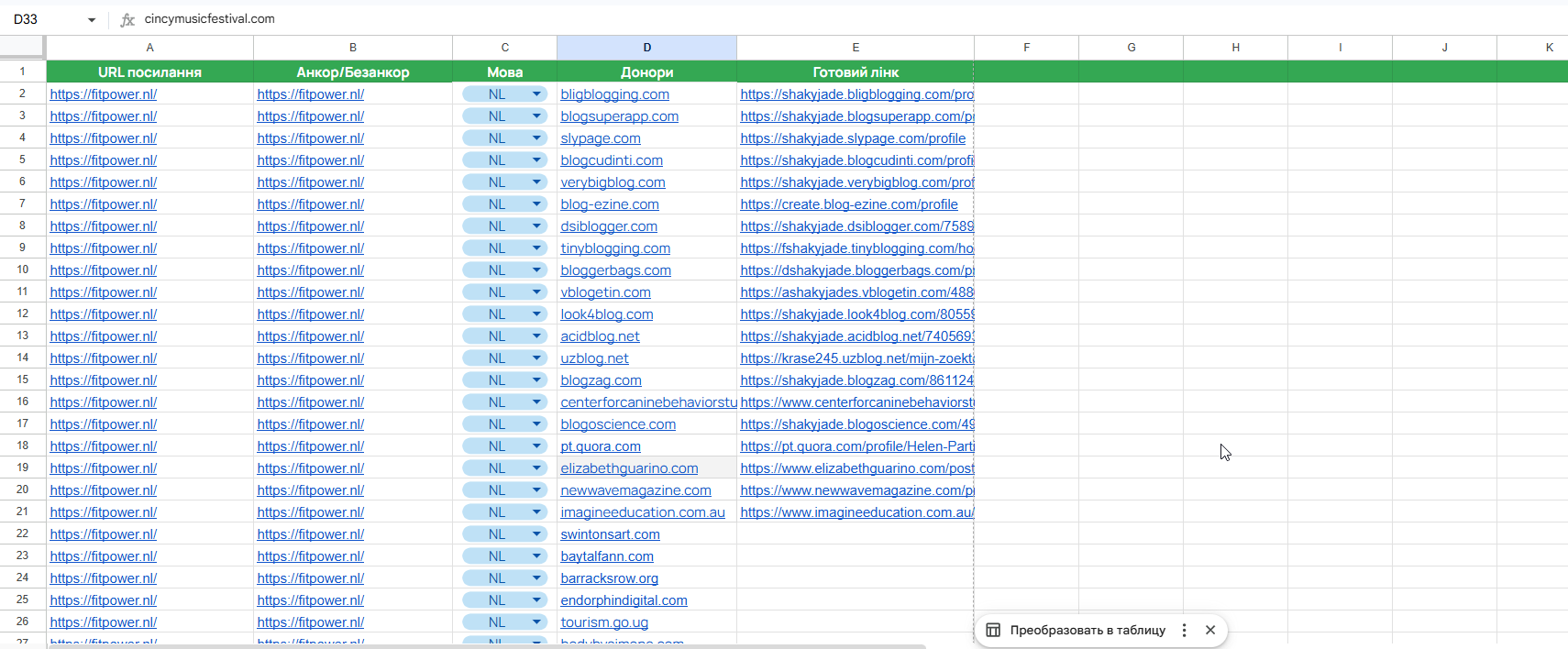
Task: Open the NL language dropdown in row 11
Action: [536, 291]
